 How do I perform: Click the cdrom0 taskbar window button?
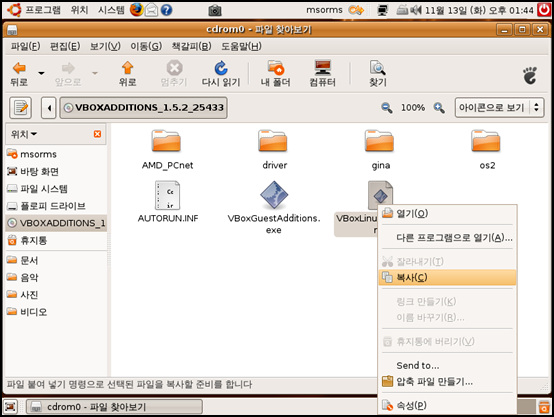pos(114,407)
